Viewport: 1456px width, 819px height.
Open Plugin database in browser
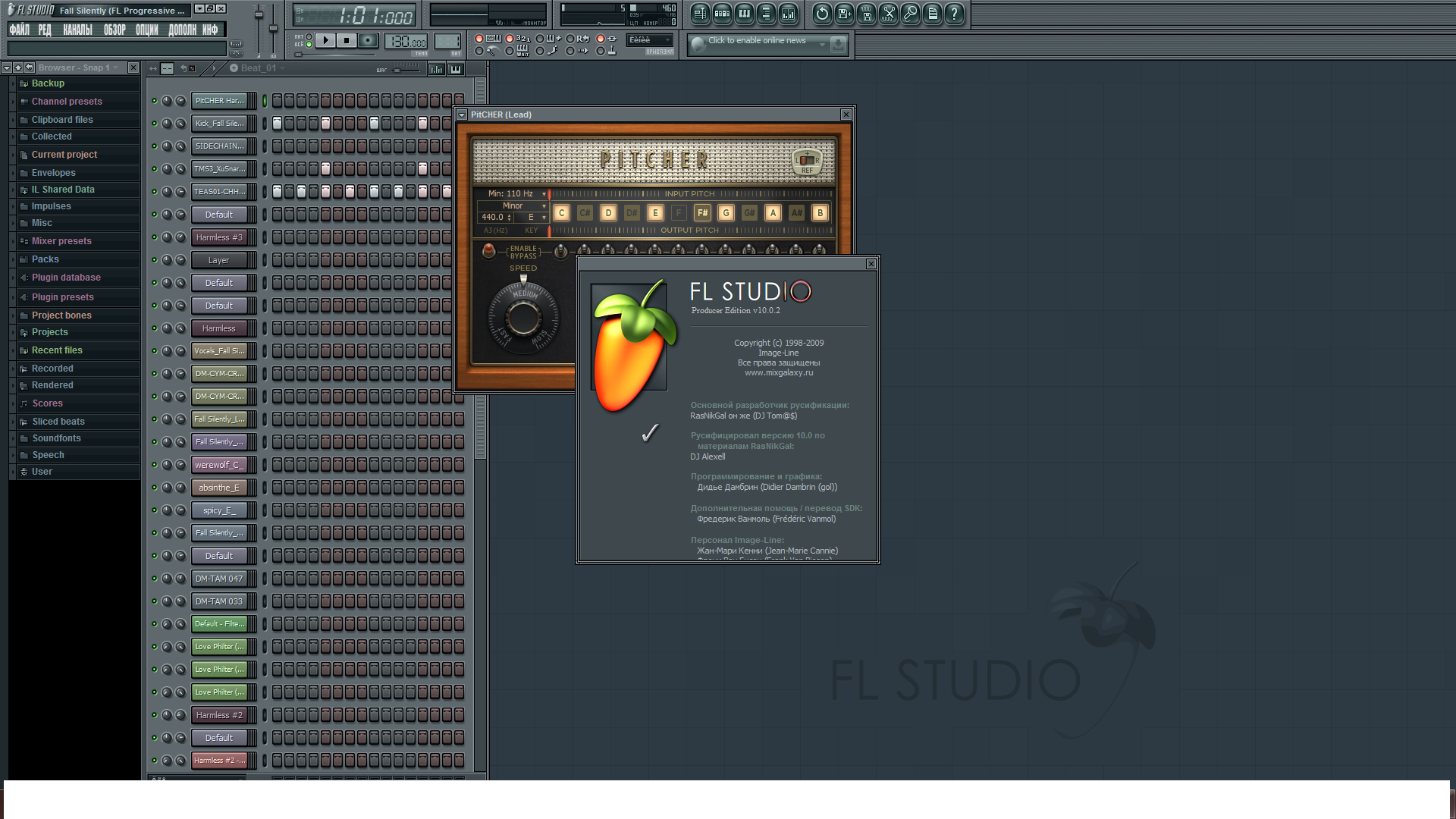click(x=66, y=278)
